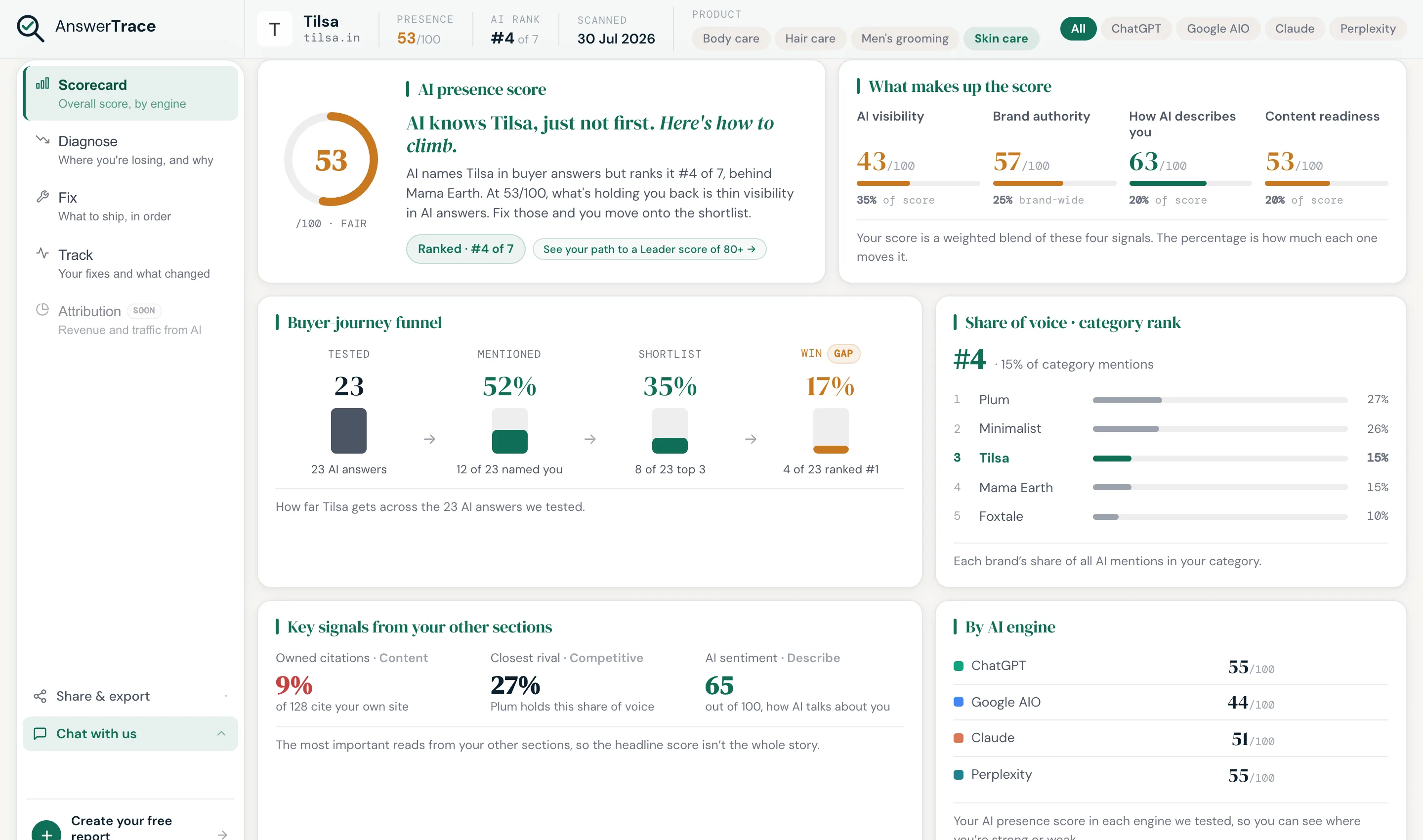Viewport: 1423px width, 840px height.
Task: Click the green plus icon for free report
Action: (x=46, y=830)
